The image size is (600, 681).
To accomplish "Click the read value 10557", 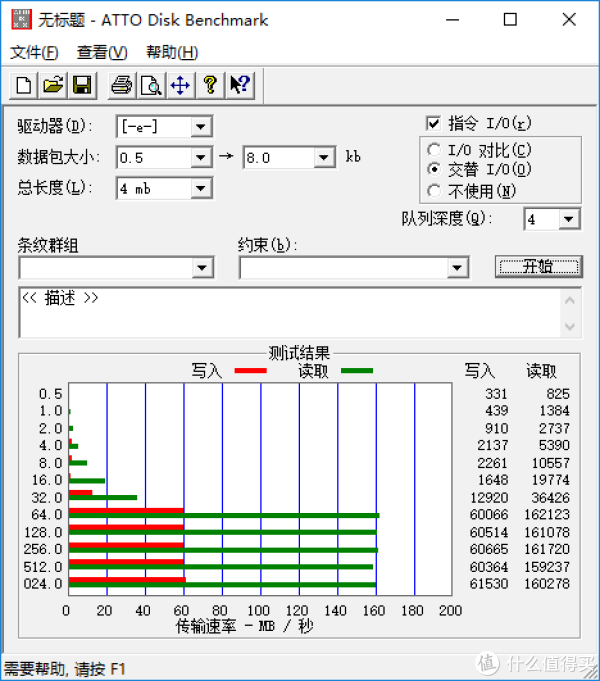I will click(550, 463).
